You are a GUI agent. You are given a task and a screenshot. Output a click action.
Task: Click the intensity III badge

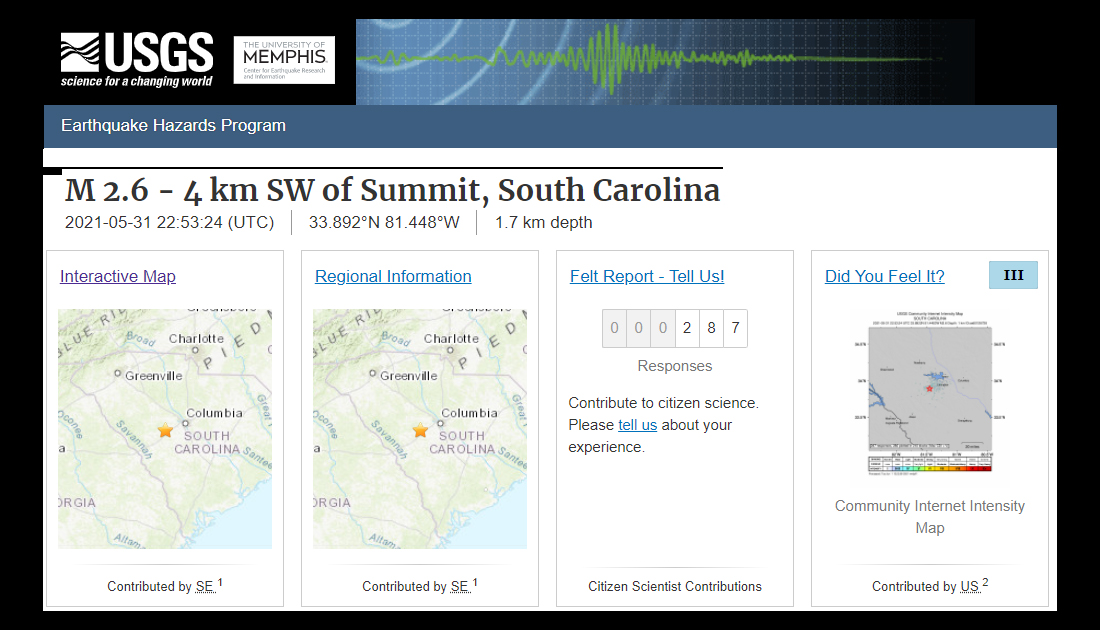pos(1013,275)
